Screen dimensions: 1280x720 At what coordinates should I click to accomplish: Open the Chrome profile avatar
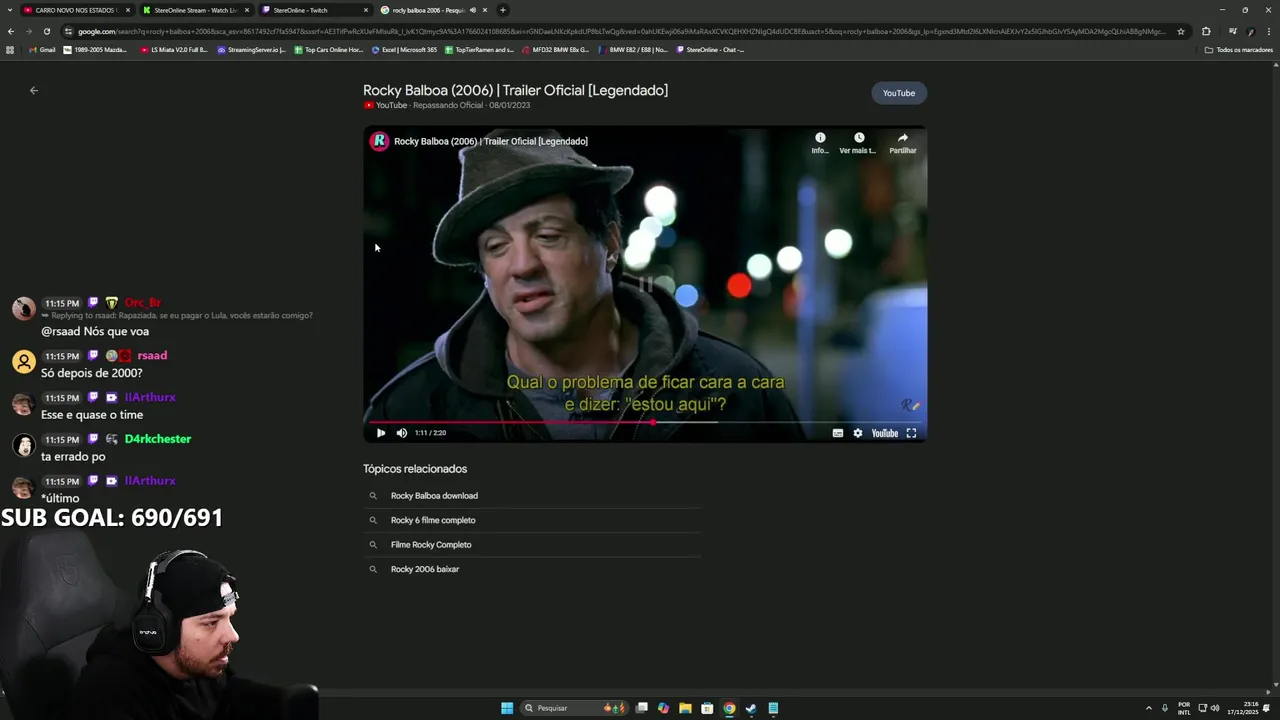1251,31
